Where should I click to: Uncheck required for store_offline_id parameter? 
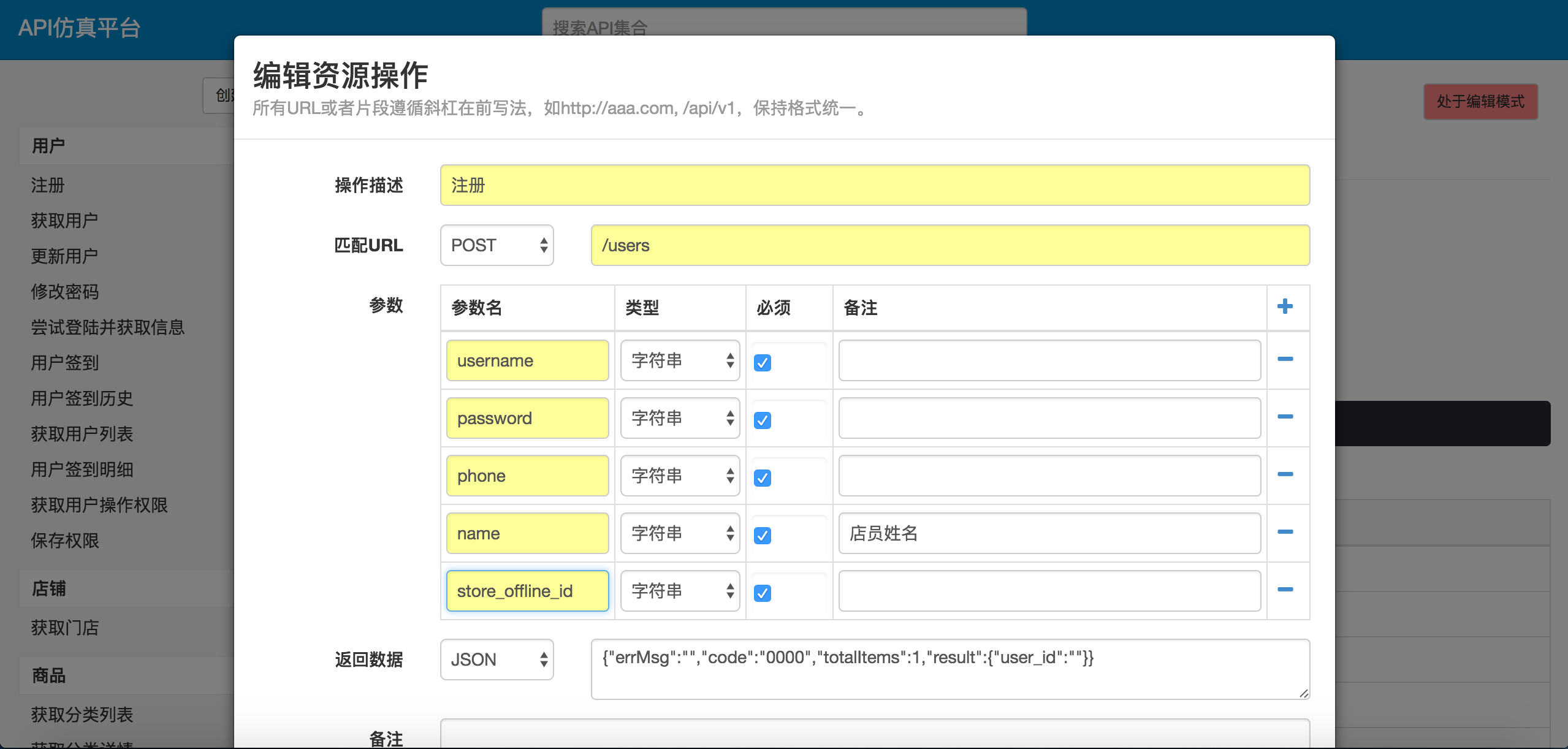click(763, 593)
